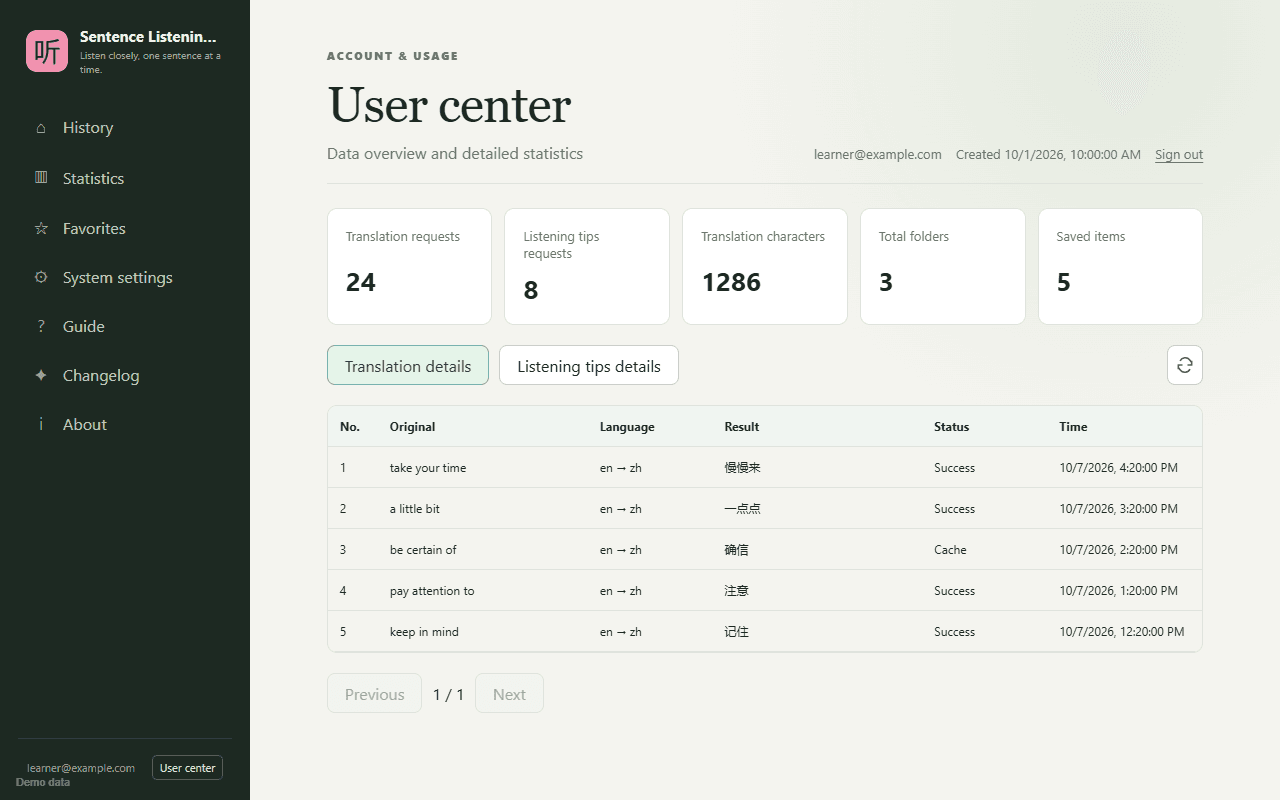Viewport: 1280px width, 800px height.
Task: Click the Sign out link
Action: point(1179,155)
